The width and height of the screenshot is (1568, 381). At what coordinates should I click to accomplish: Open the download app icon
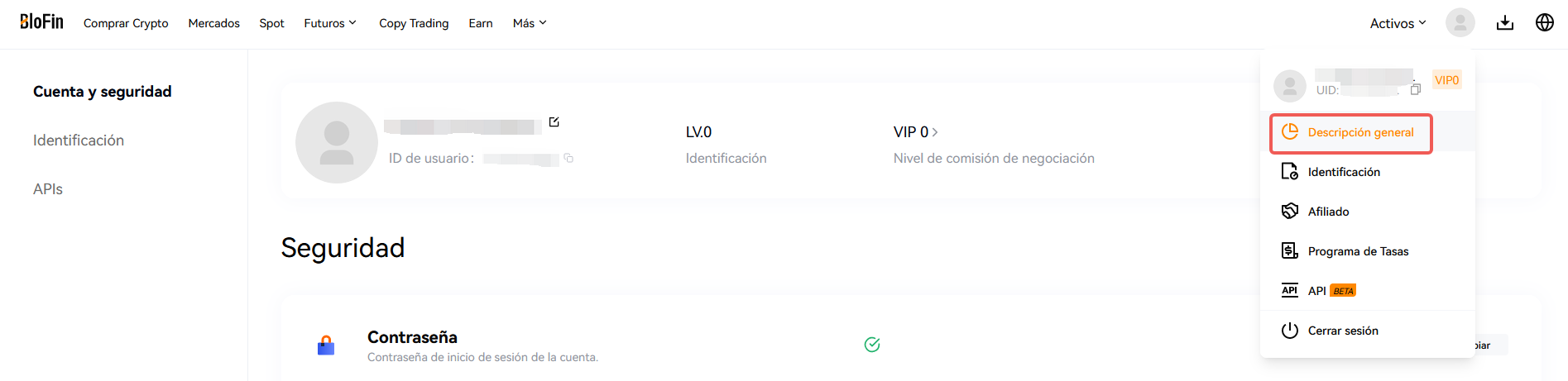click(x=1505, y=23)
